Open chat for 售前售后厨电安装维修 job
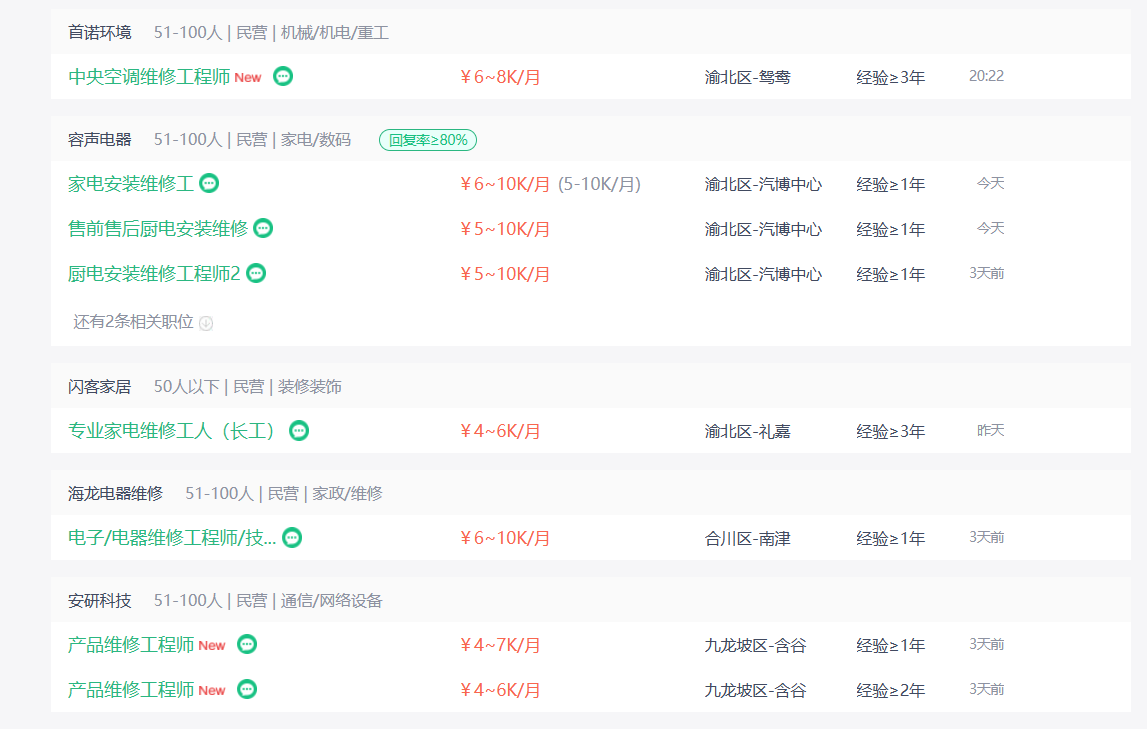 [263, 228]
